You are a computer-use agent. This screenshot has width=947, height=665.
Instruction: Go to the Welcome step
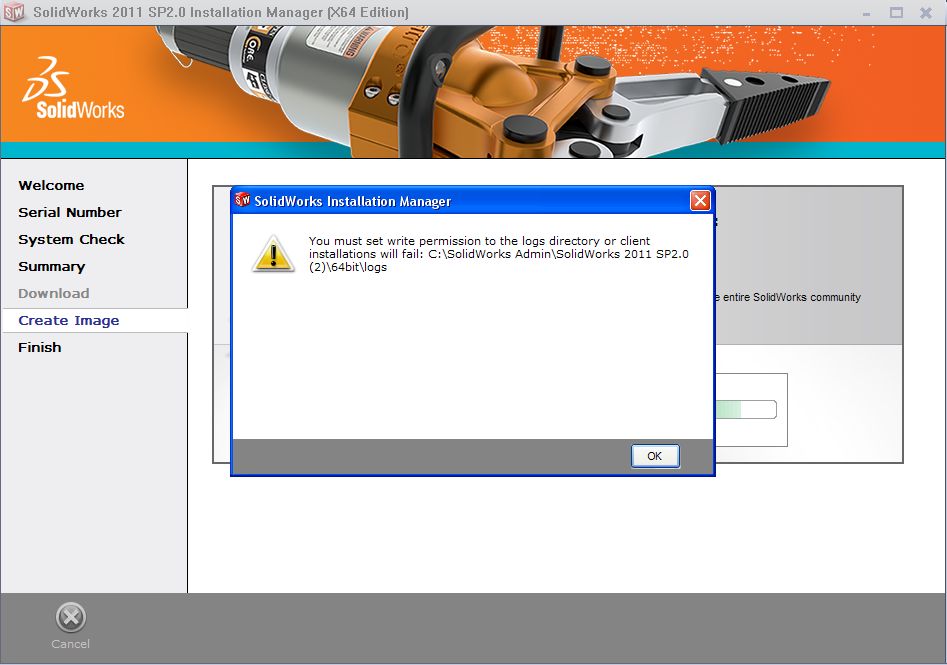(51, 185)
